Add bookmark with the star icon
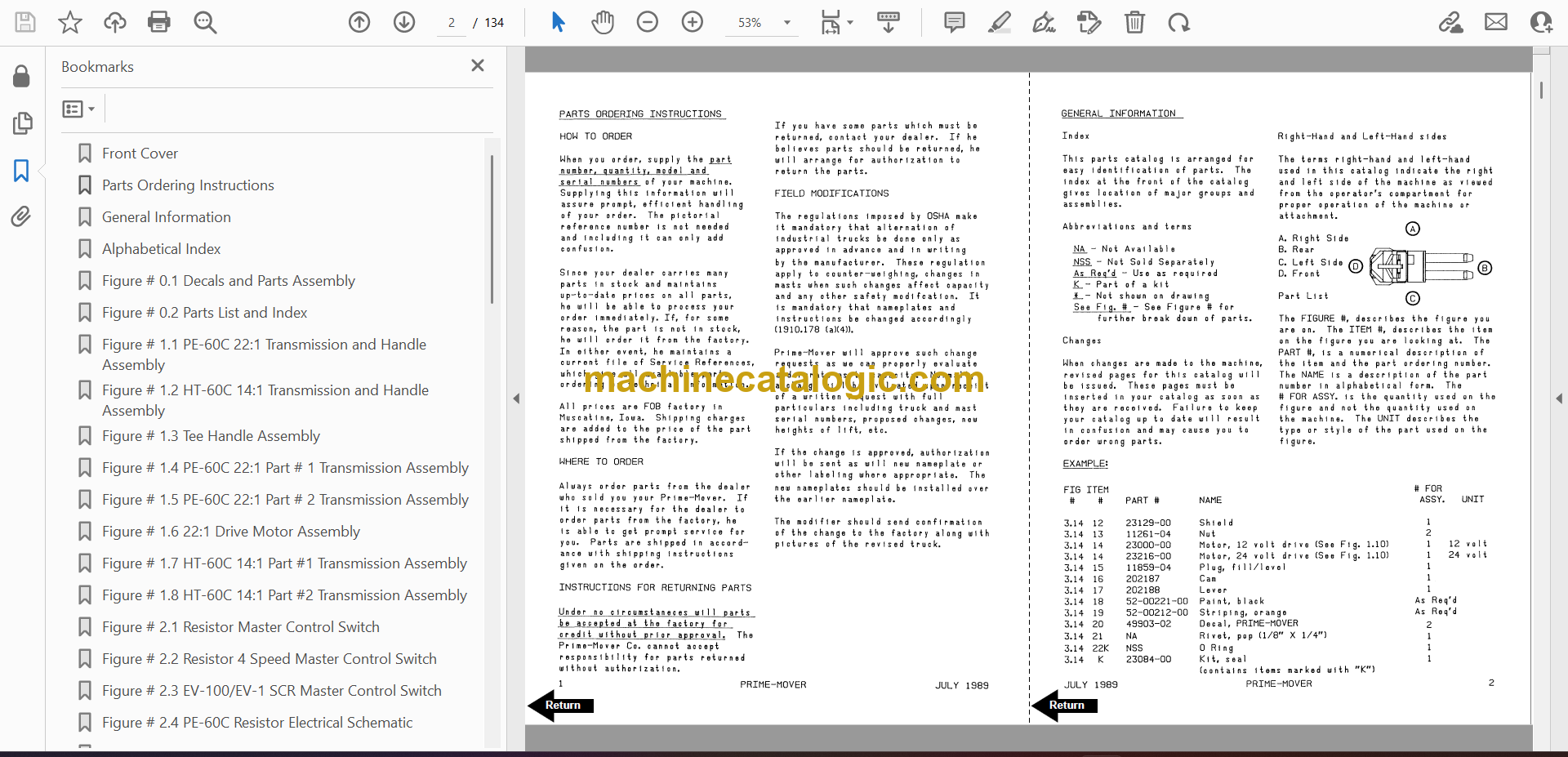The image size is (1568, 757). click(x=70, y=22)
